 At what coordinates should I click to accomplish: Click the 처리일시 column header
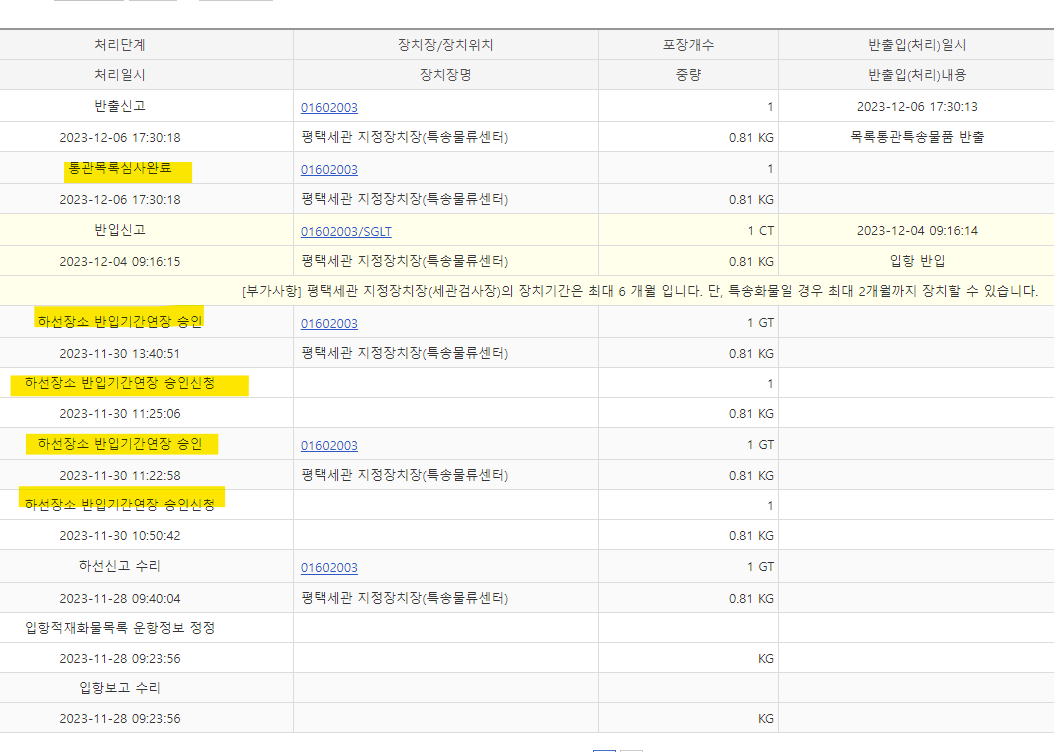pos(120,75)
